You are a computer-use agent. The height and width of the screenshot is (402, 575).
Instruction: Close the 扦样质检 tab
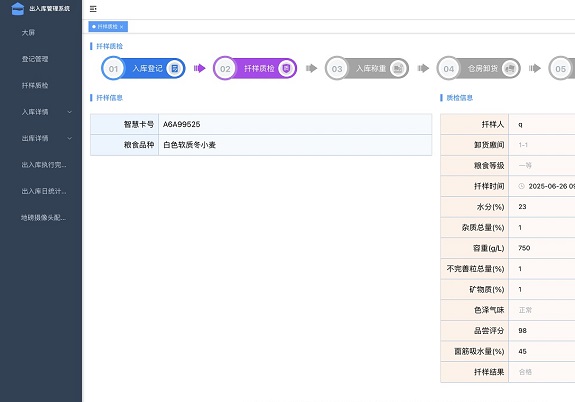point(121,27)
